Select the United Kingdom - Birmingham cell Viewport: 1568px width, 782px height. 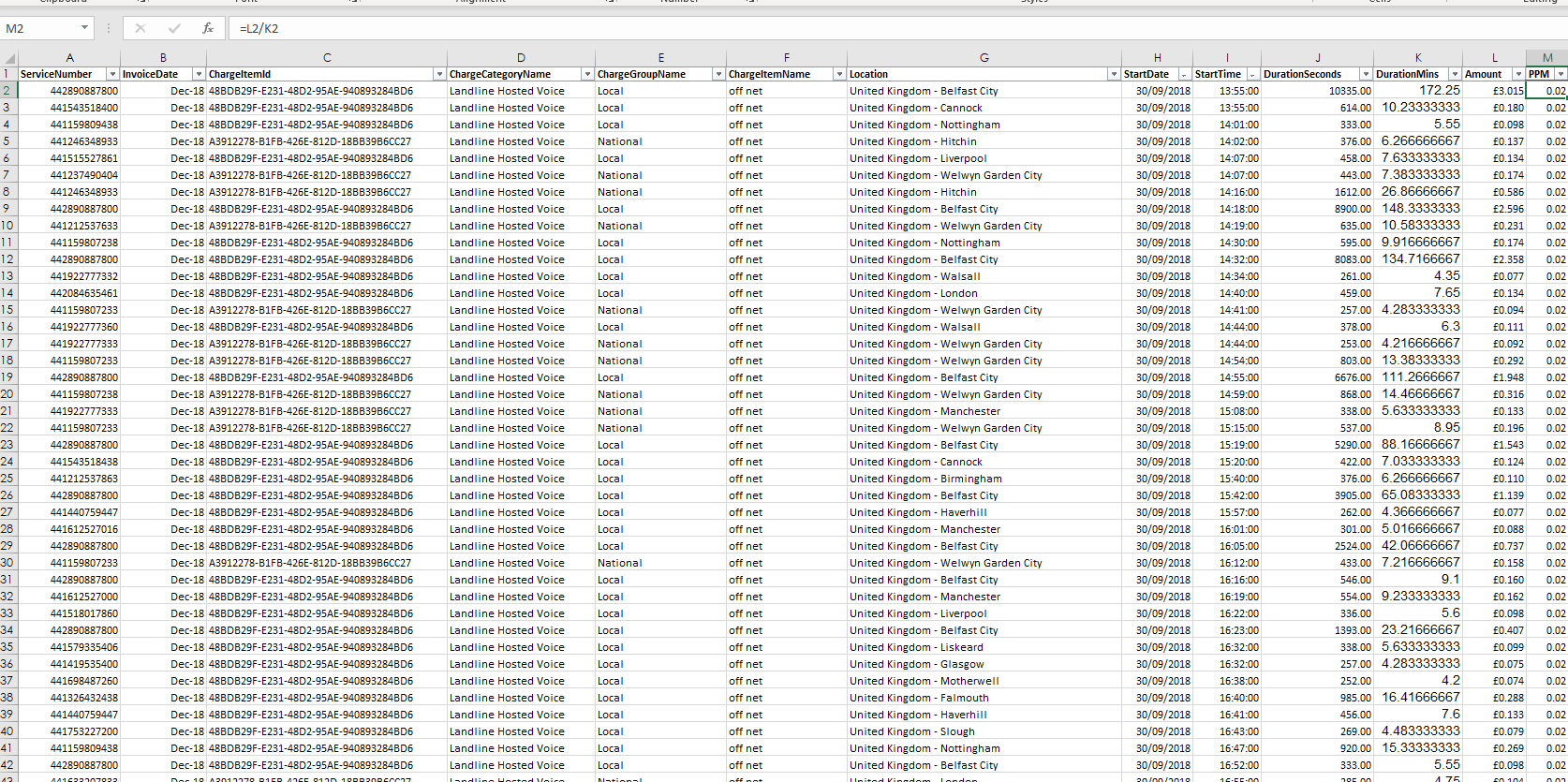pyautogui.click(x=984, y=479)
